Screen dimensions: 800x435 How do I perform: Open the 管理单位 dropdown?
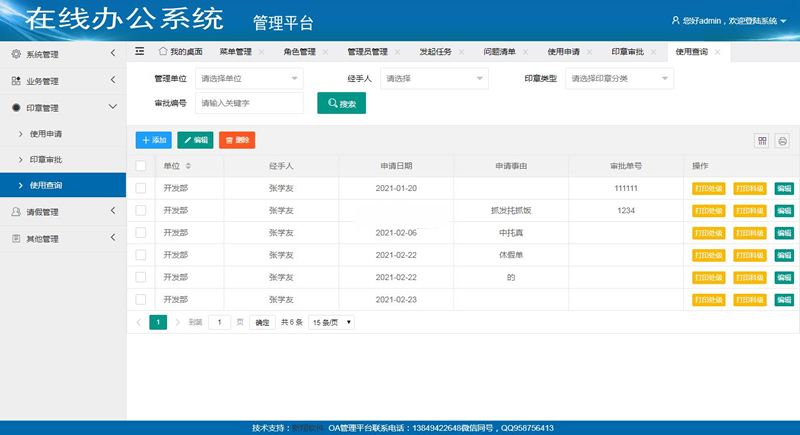click(x=248, y=78)
